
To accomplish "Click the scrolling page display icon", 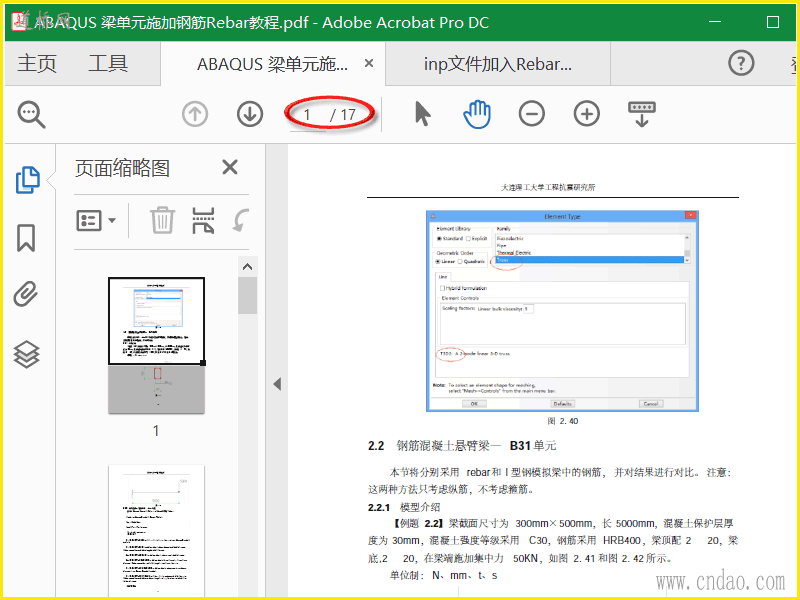I will 642,114.
